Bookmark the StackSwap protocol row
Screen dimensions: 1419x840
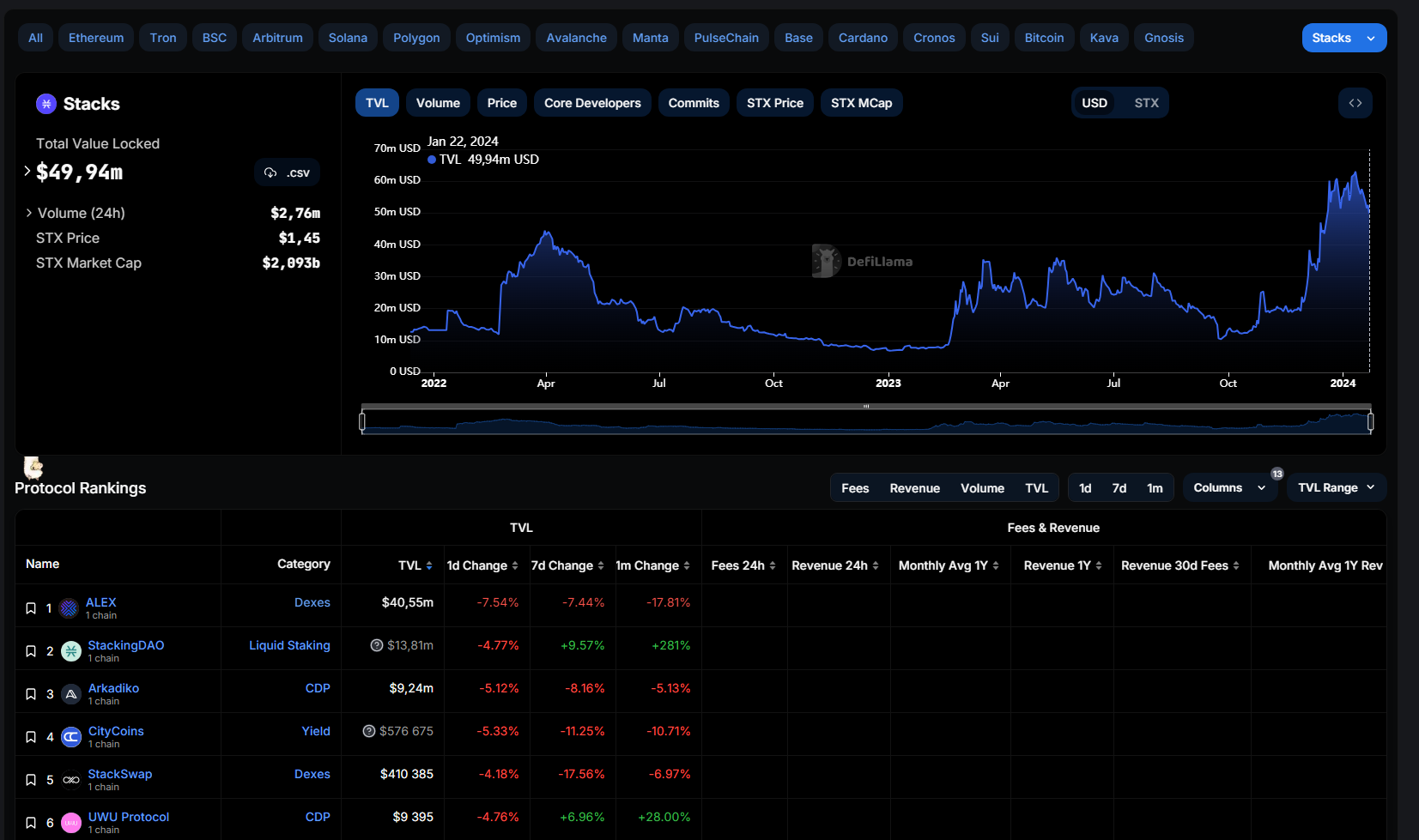tap(31, 780)
